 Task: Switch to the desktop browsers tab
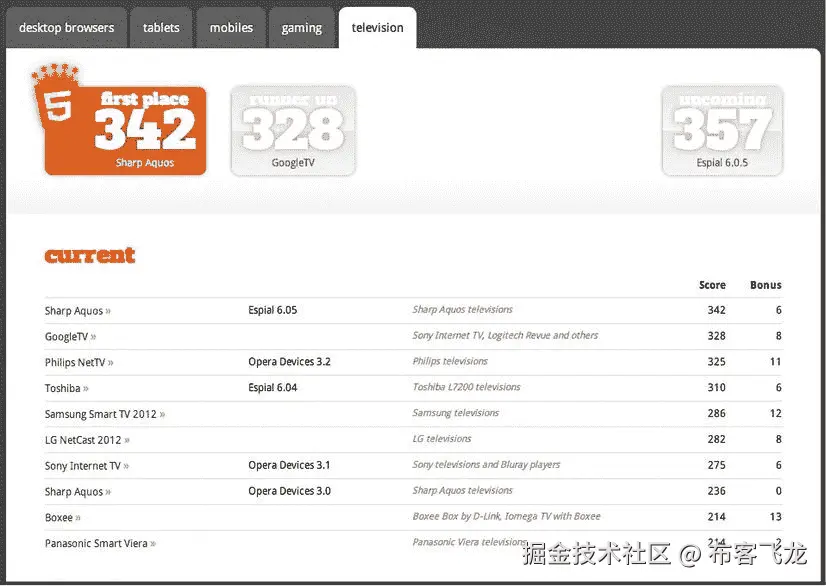[x=66, y=28]
